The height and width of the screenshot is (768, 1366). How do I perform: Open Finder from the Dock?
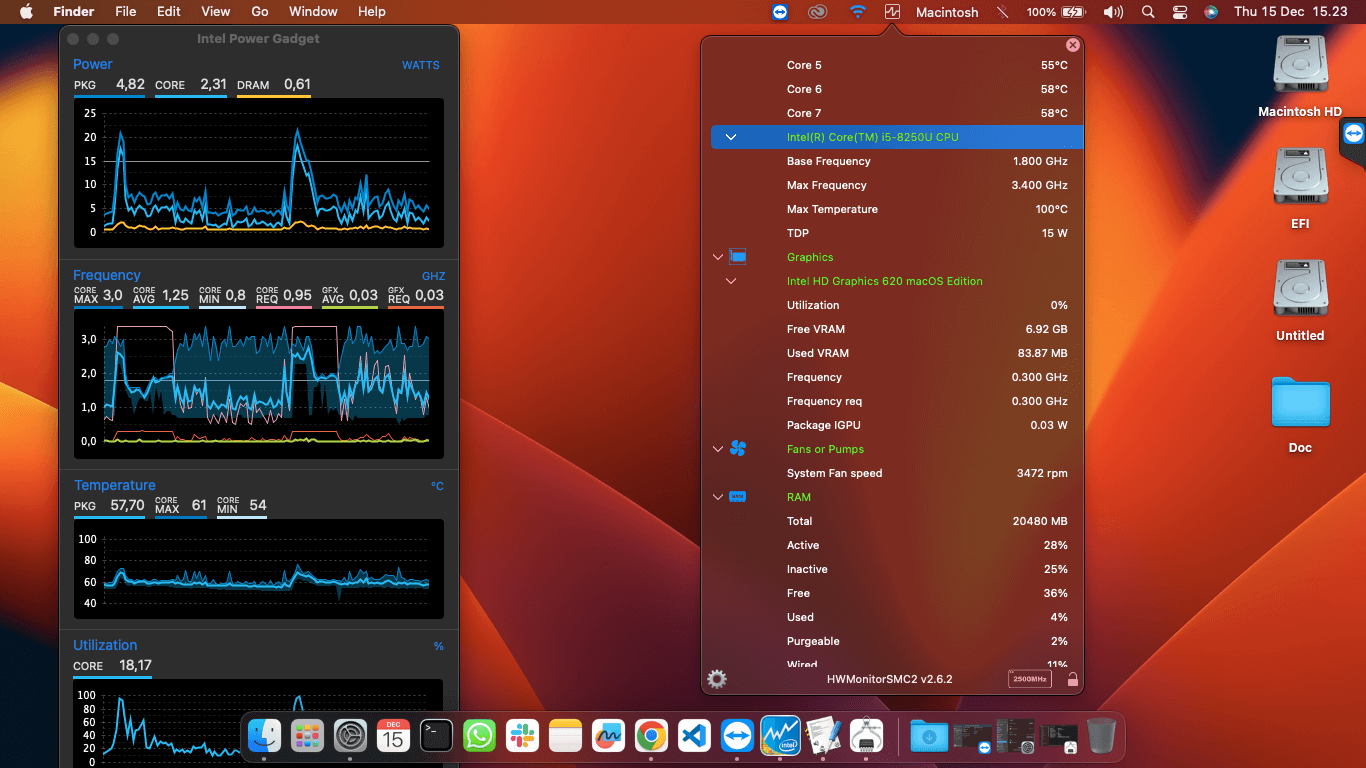[x=265, y=737]
